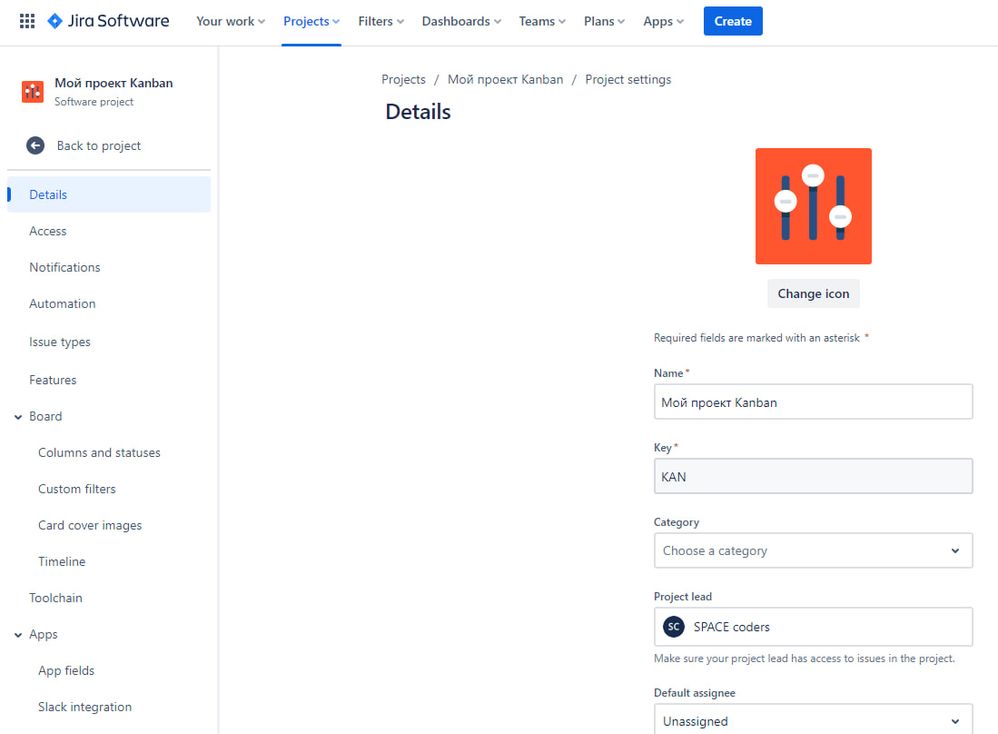Open the Your work menu
The image size is (998, 734).
(x=230, y=21)
